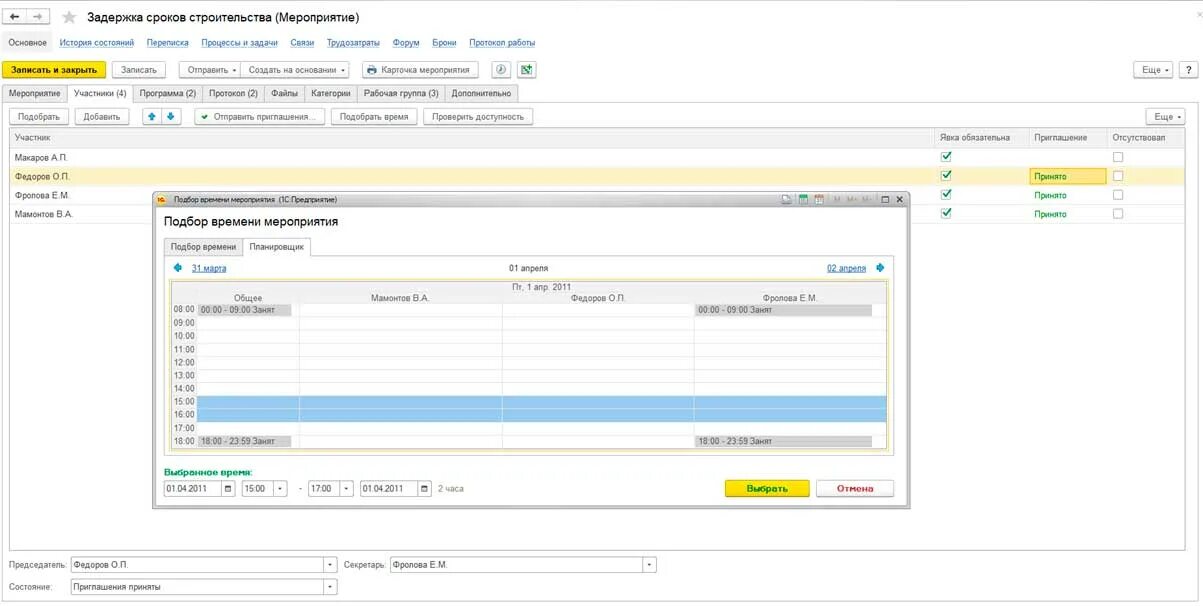The width and height of the screenshot is (1203, 606).
Task: Jump to the 31 марта link
Action: 209,268
